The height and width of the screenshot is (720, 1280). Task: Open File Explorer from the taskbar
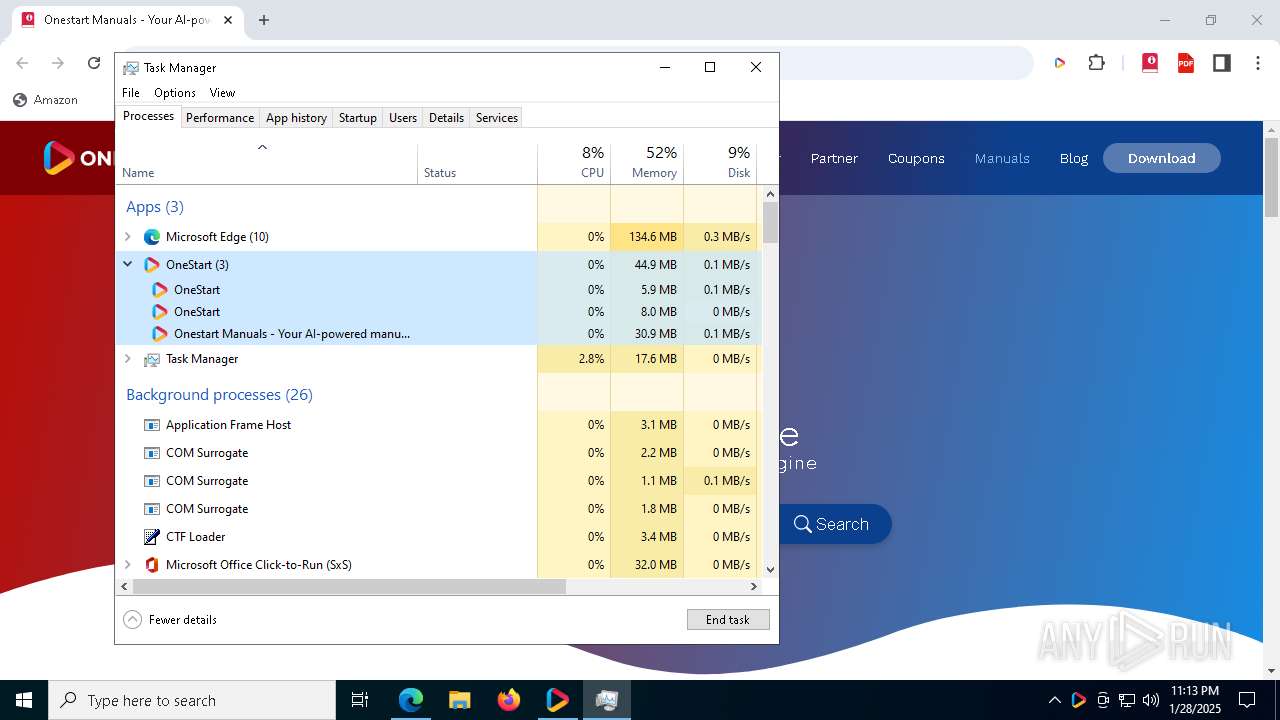click(459, 700)
